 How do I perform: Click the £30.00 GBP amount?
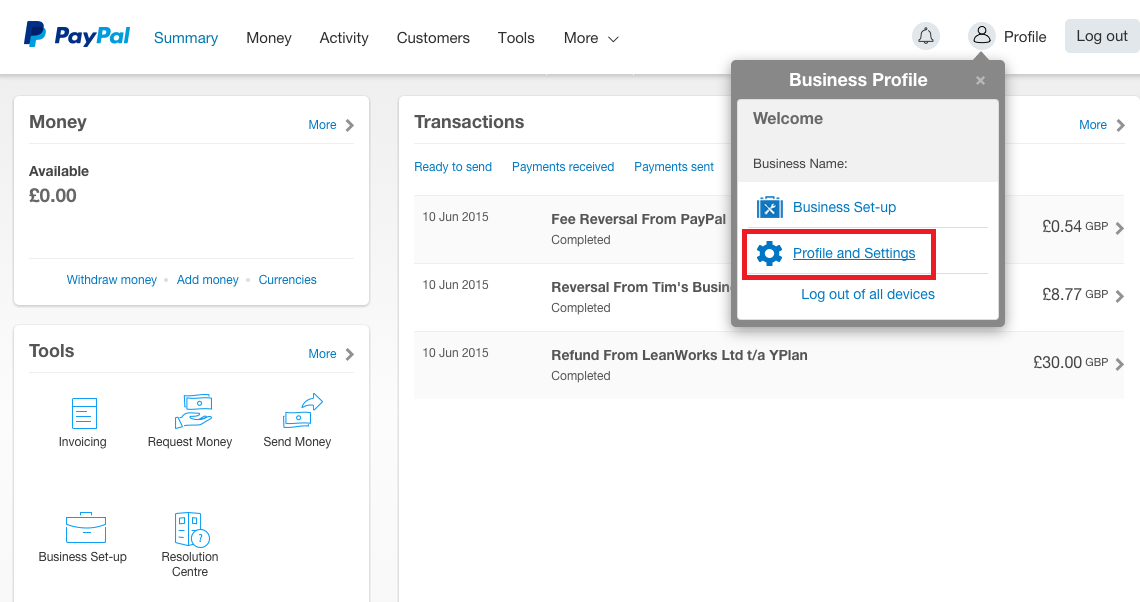[1070, 362]
